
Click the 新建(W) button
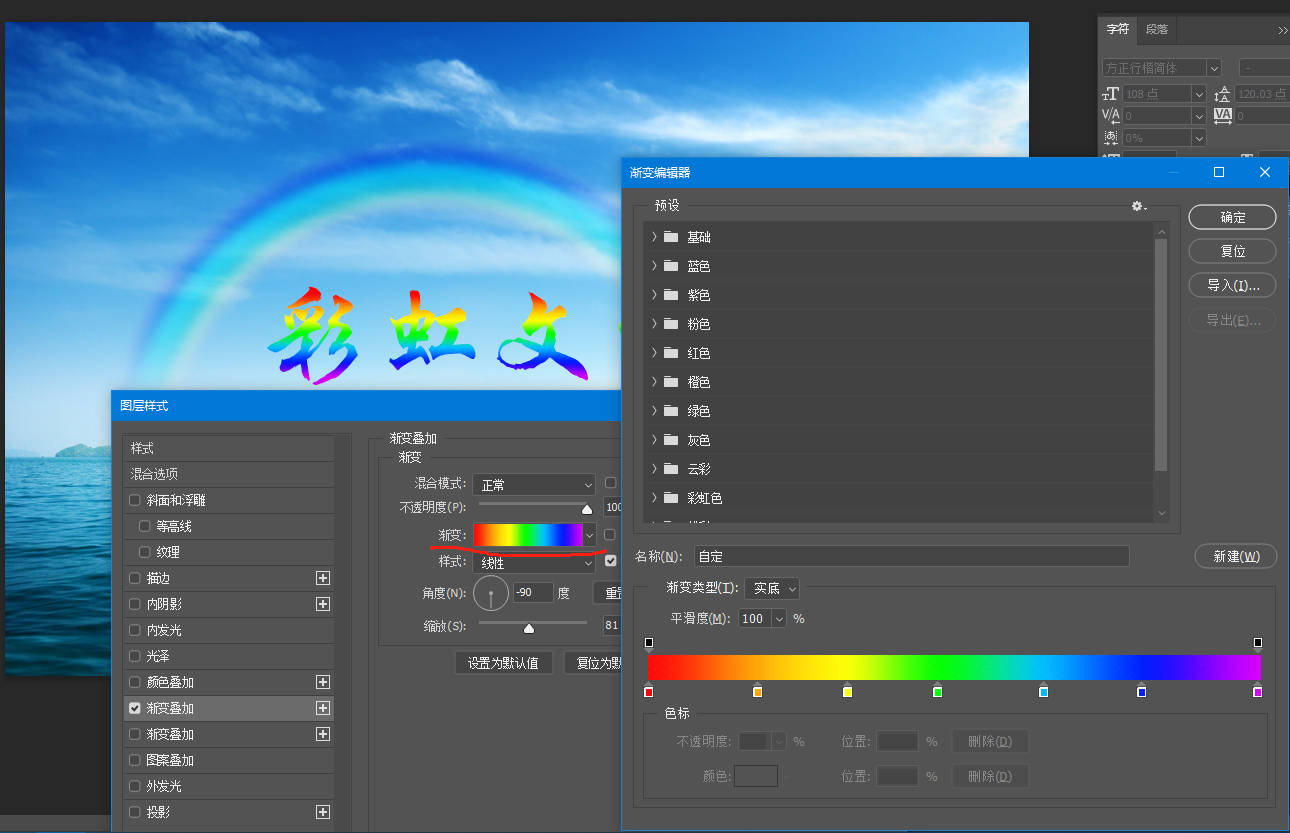(x=1235, y=556)
